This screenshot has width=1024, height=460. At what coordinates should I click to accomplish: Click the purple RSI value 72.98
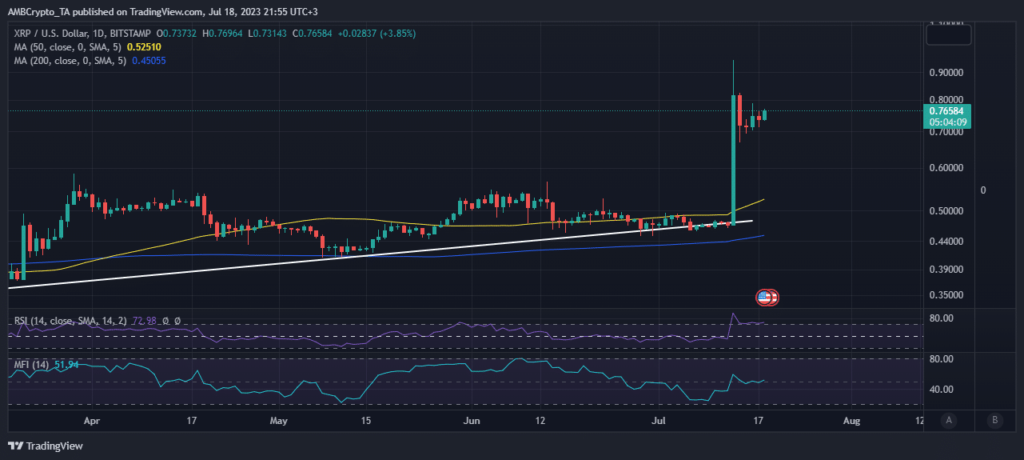[148, 321]
